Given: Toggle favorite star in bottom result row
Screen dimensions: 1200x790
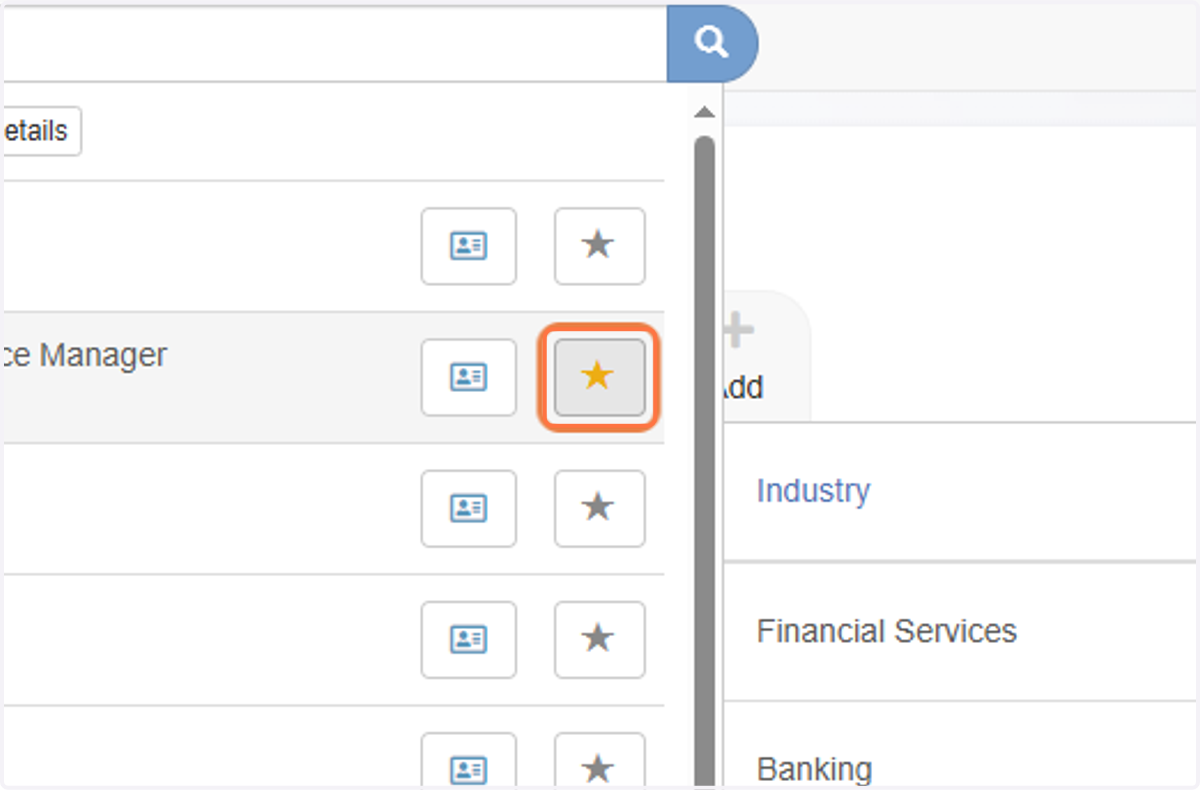Looking at the screenshot, I should pyautogui.click(x=599, y=761).
